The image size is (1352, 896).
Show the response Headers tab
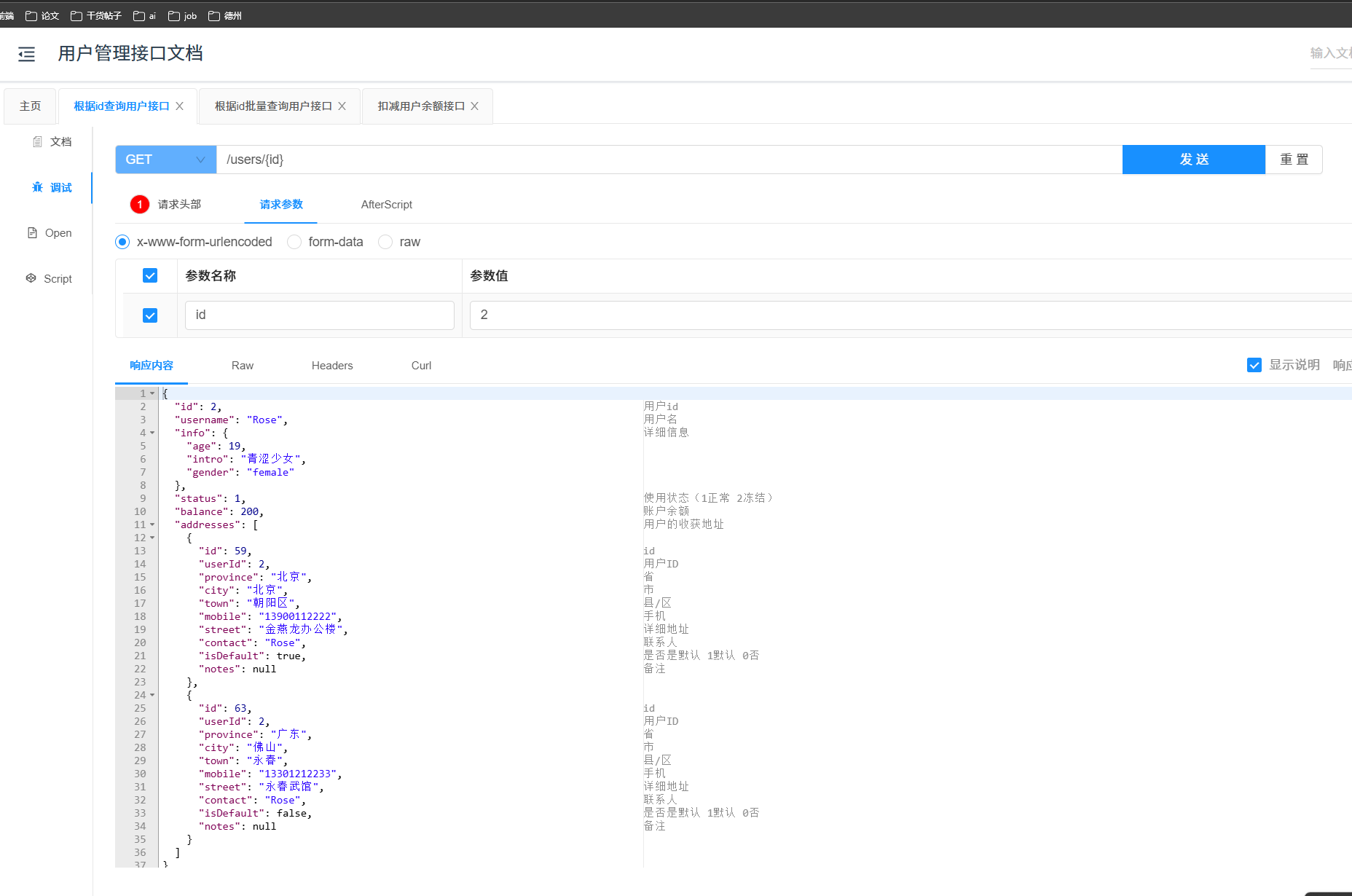point(332,366)
